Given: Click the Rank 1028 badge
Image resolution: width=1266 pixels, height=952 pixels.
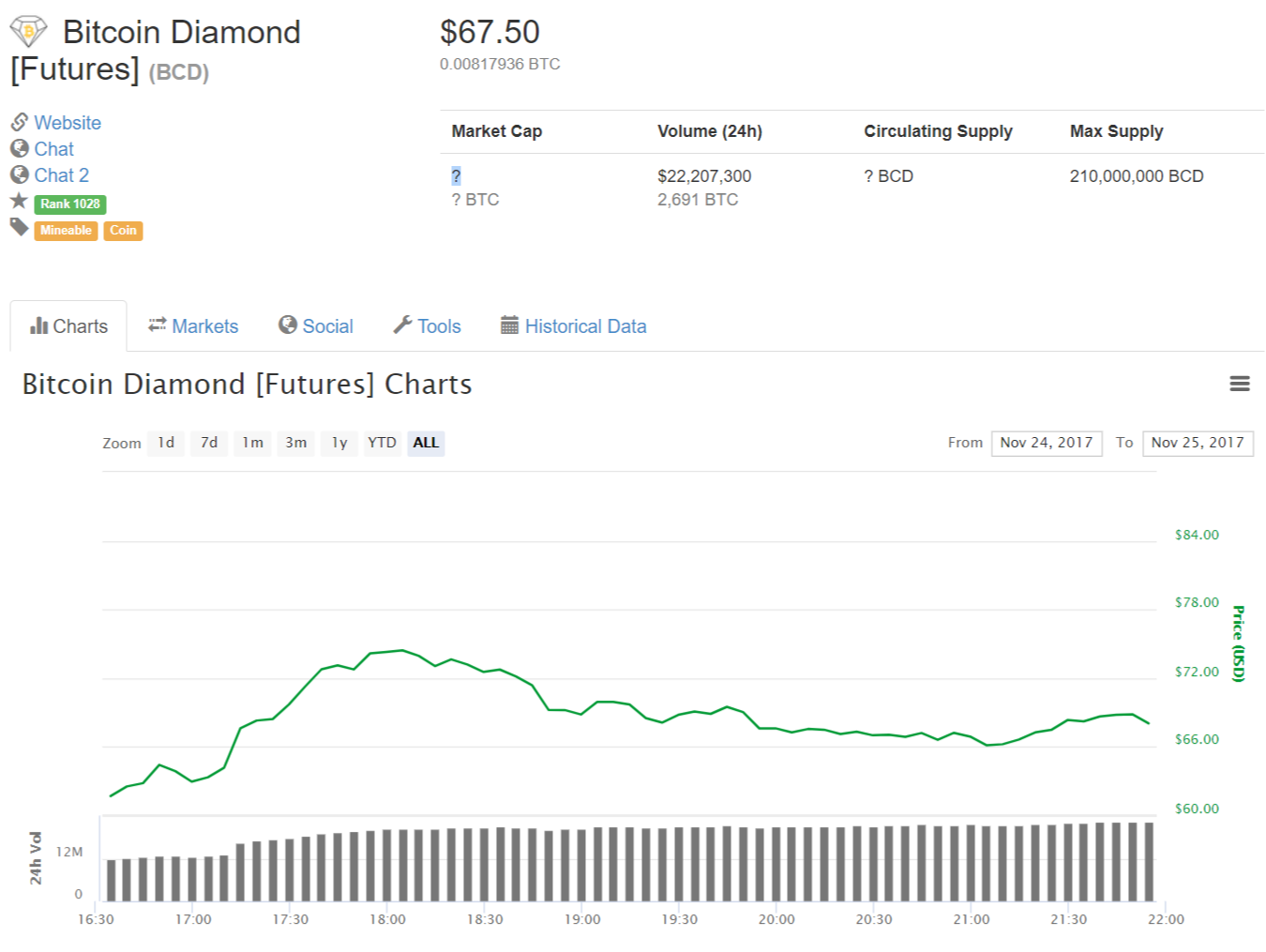Looking at the screenshot, I should (x=70, y=204).
